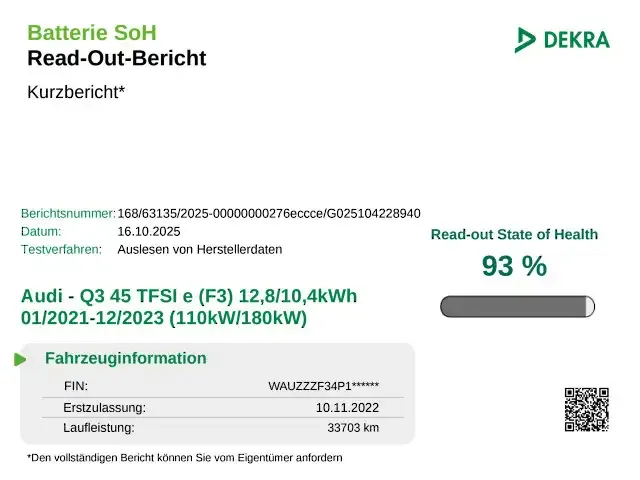This screenshot has width=640, height=480.
Task: Click the Kurzbericht* subtitle
Action: tap(76, 92)
